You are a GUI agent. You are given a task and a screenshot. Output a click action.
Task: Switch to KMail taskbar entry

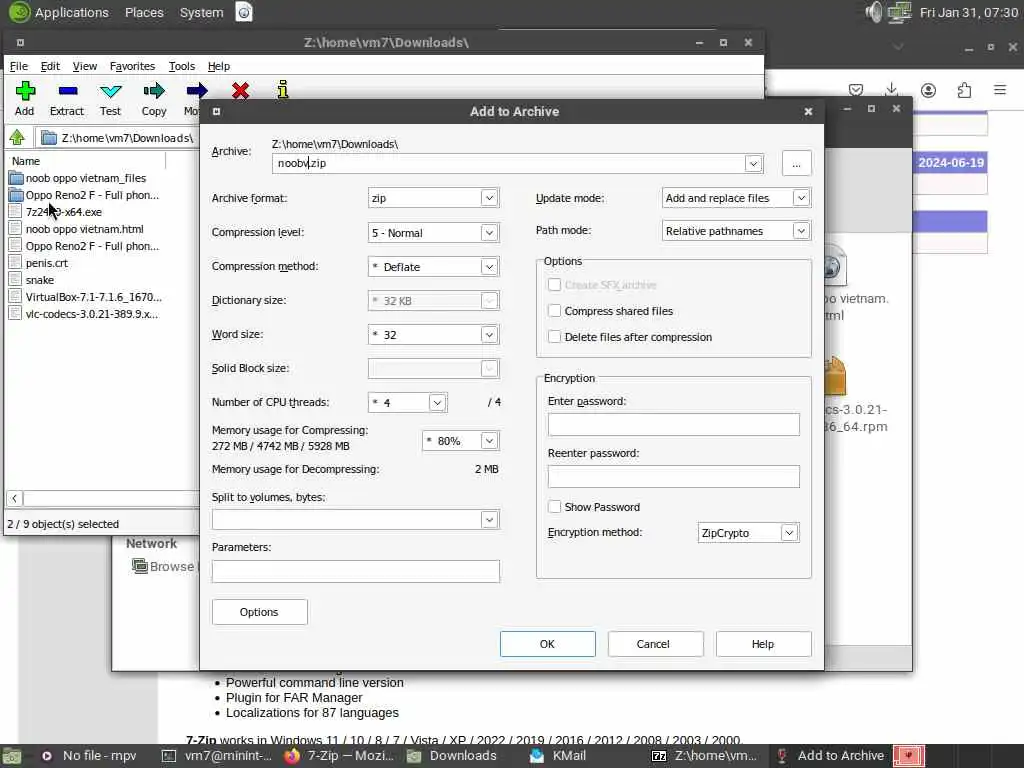point(558,756)
